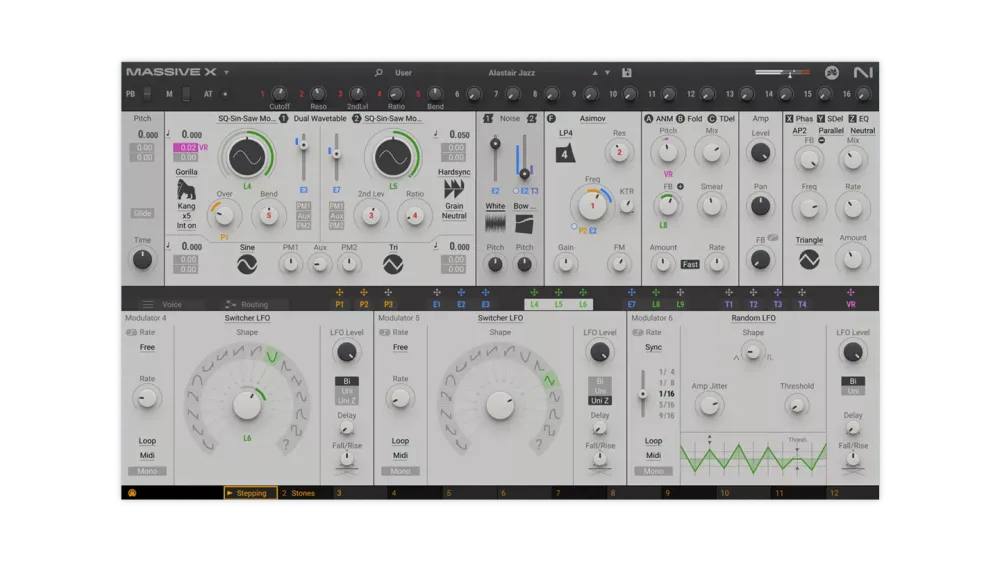This screenshot has height=562, width=1000.
Task: Click the performer icon in bottom bar
Action: [132, 493]
